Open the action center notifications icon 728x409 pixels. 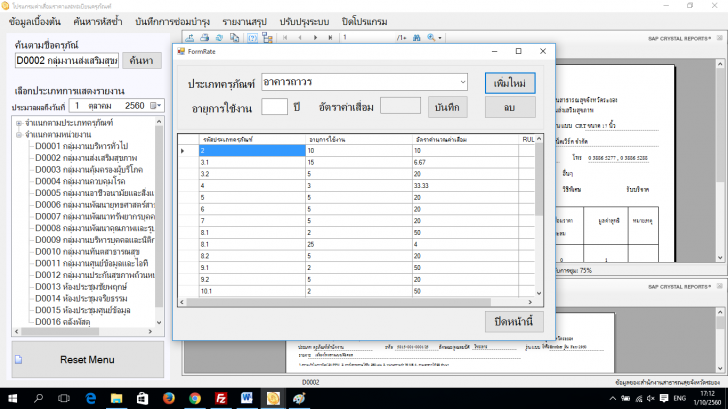(x=664, y=398)
